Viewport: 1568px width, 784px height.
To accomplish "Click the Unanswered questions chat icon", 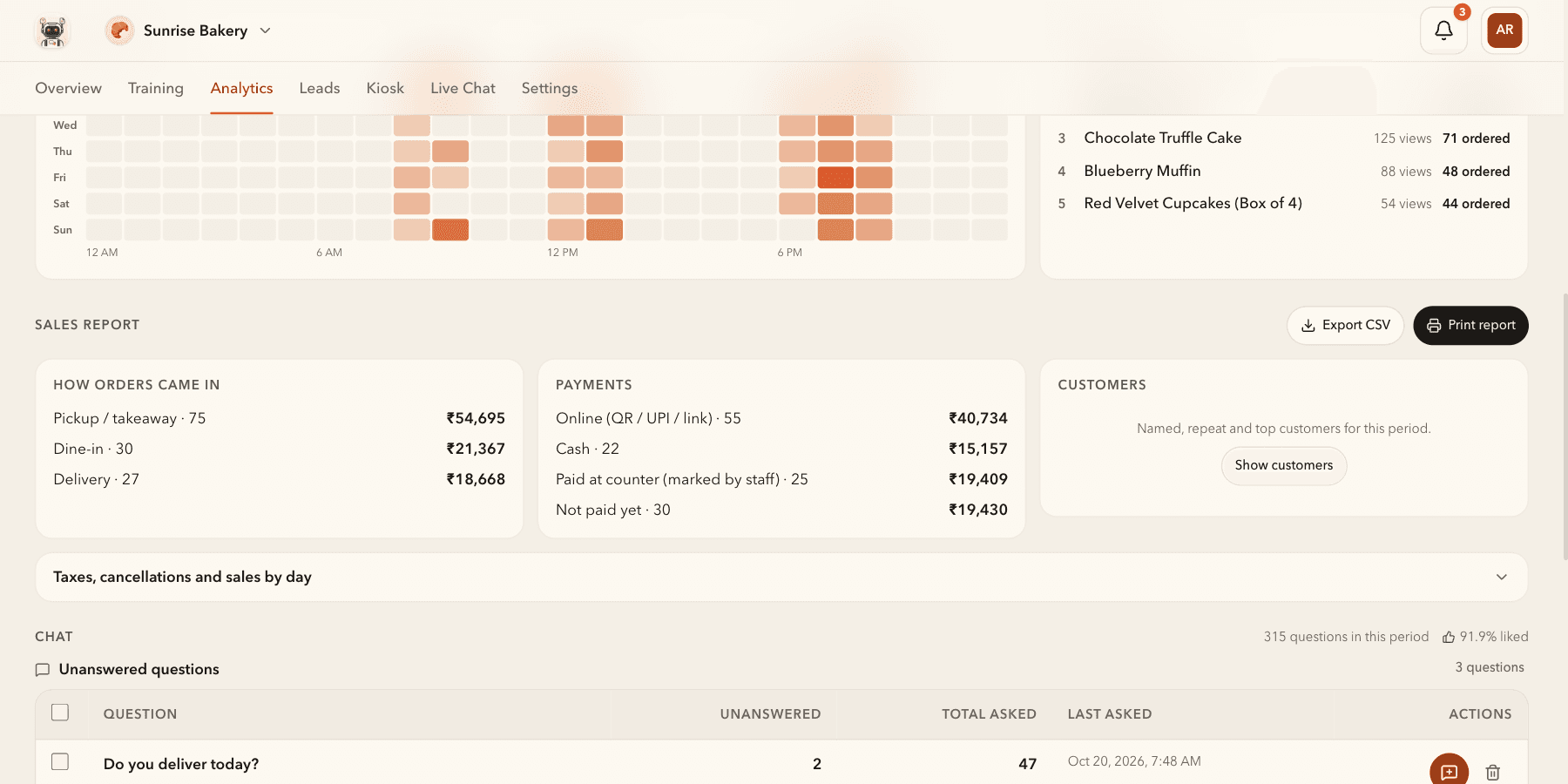I will pos(42,670).
